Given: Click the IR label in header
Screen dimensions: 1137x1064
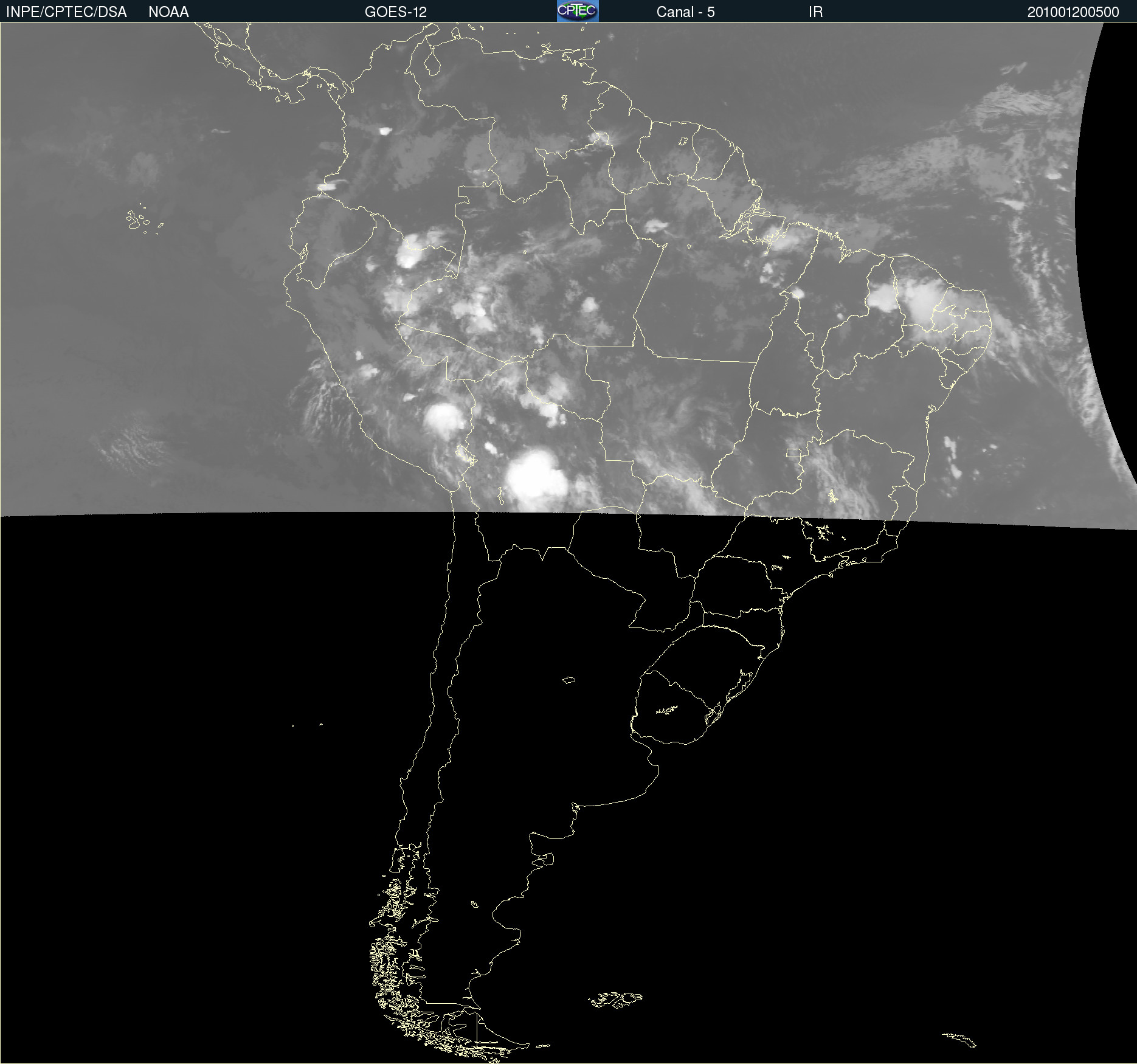Looking at the screenshot, I should [x=815, y=12].
